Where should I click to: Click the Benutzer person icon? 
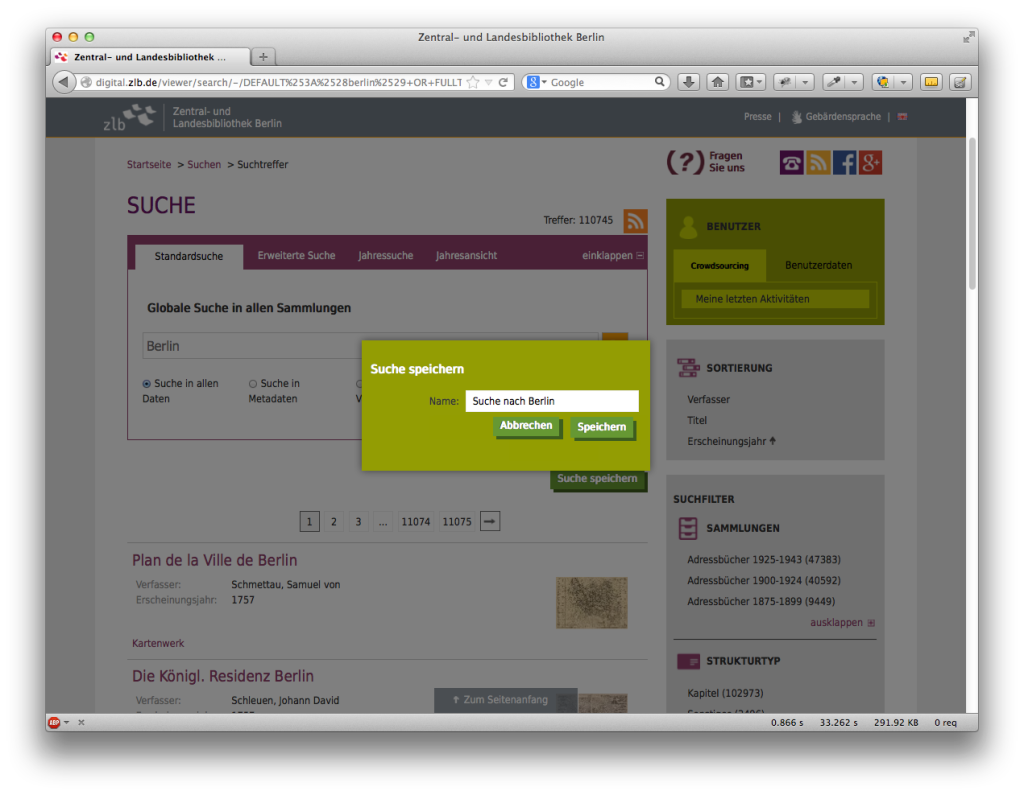click(688, 227)
